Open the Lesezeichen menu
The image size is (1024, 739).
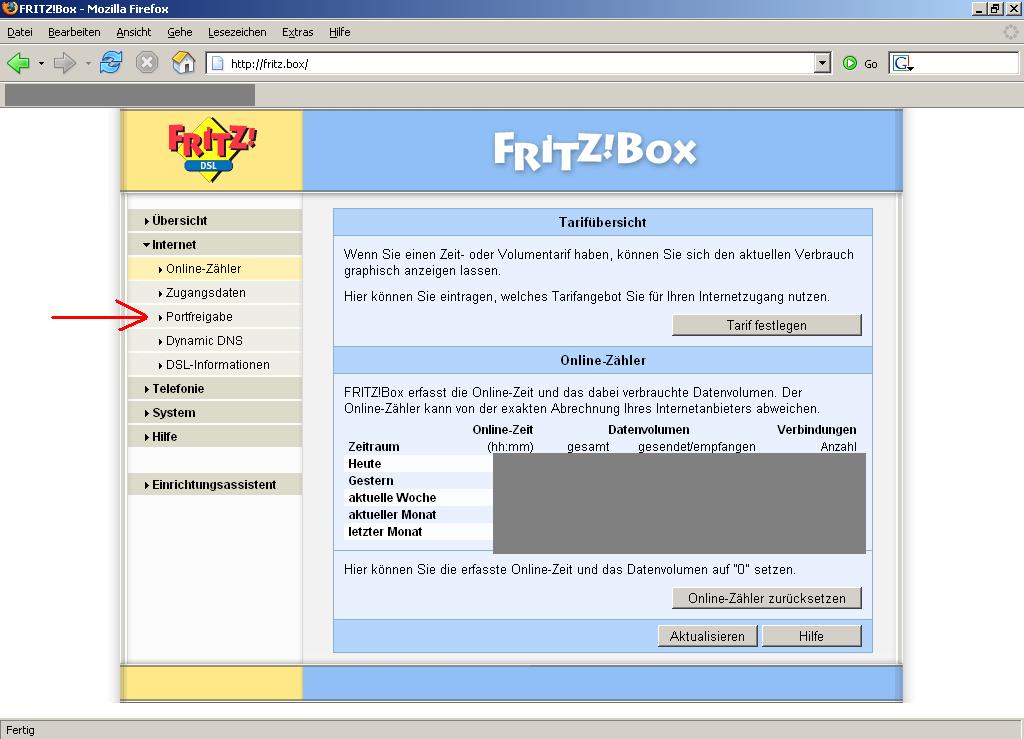coord(232,32)
